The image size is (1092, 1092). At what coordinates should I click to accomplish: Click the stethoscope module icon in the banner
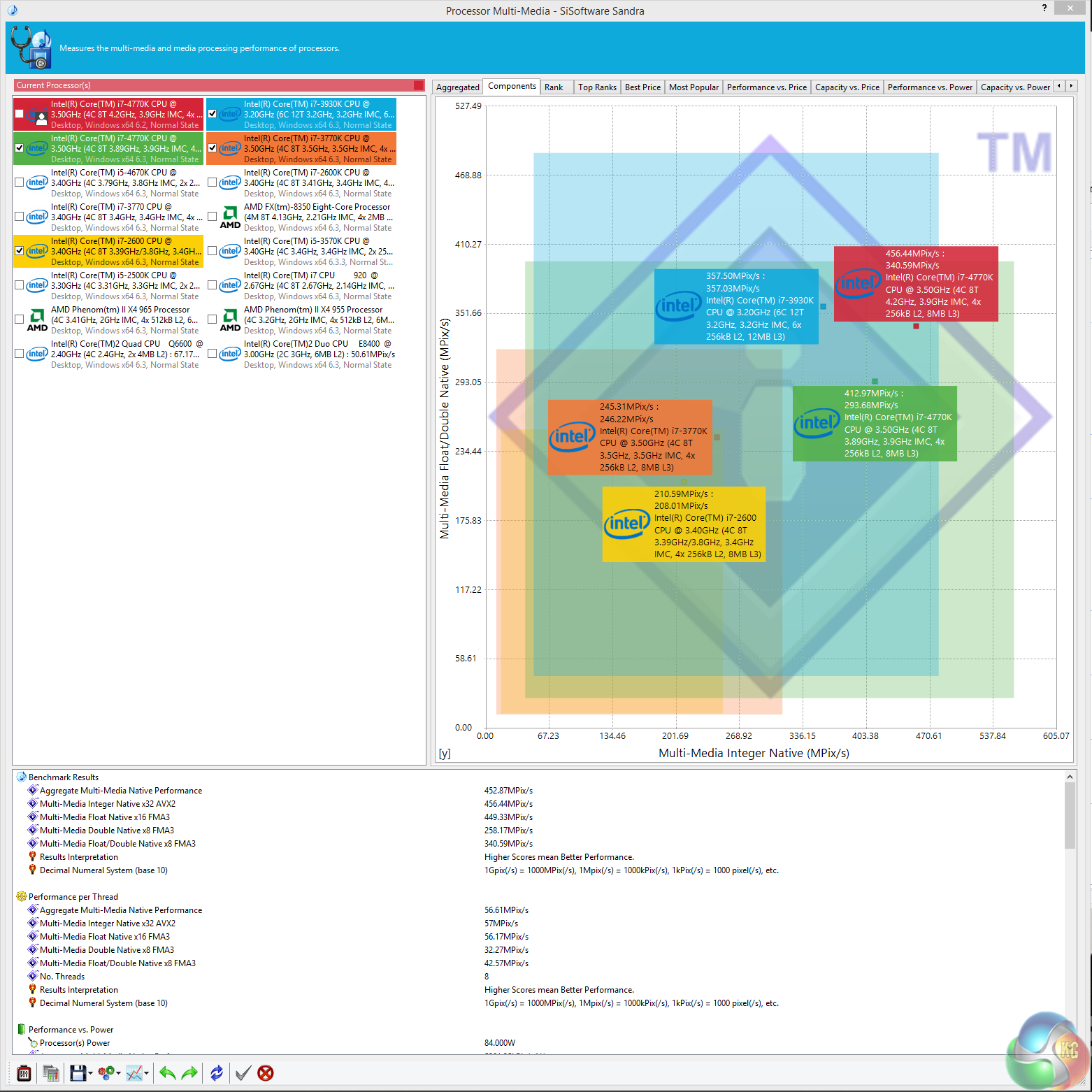pyautogui.click(x=31, y=48)
